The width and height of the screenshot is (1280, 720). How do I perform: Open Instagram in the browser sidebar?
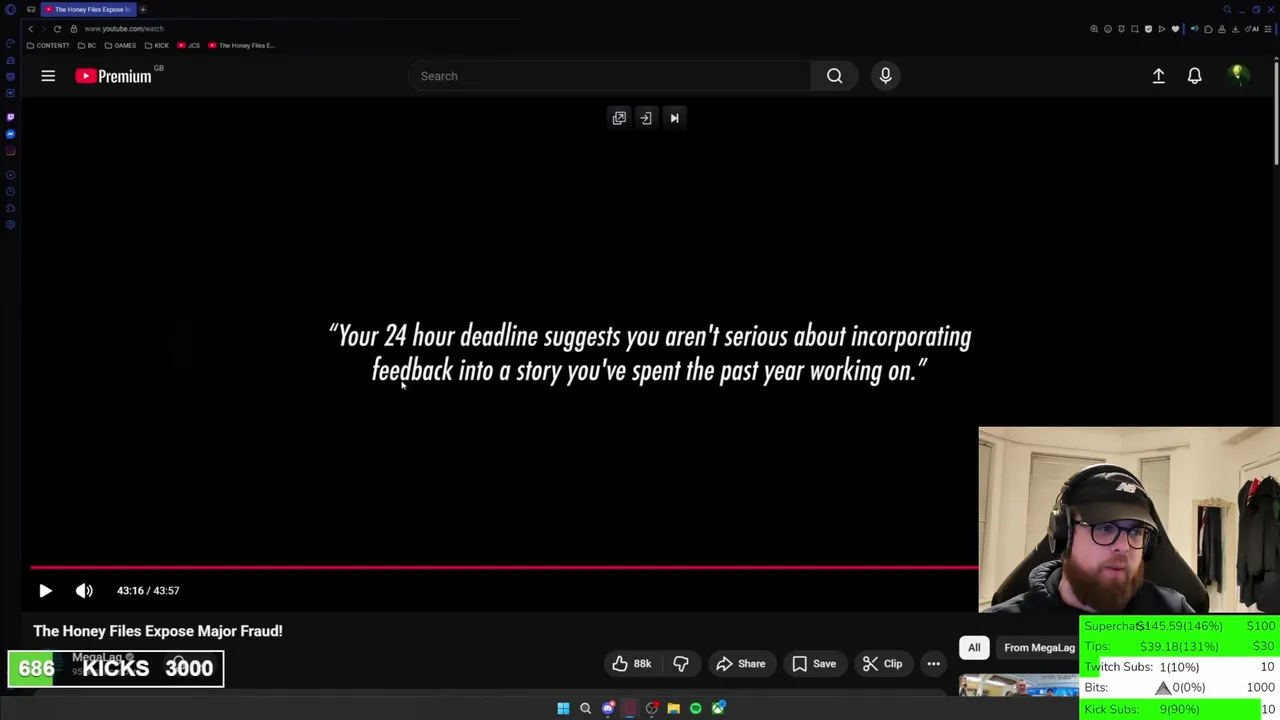[x=10, y=151]
